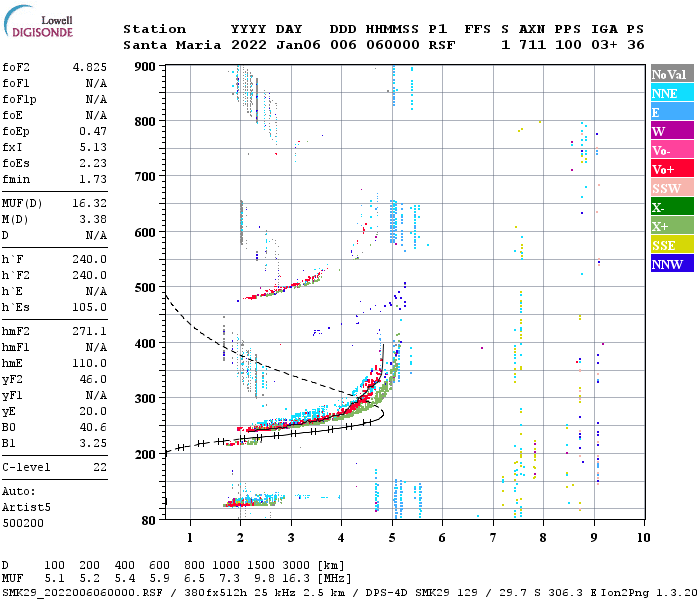Select the W purple legend box
700x600 pixels.
pos(671,131)
